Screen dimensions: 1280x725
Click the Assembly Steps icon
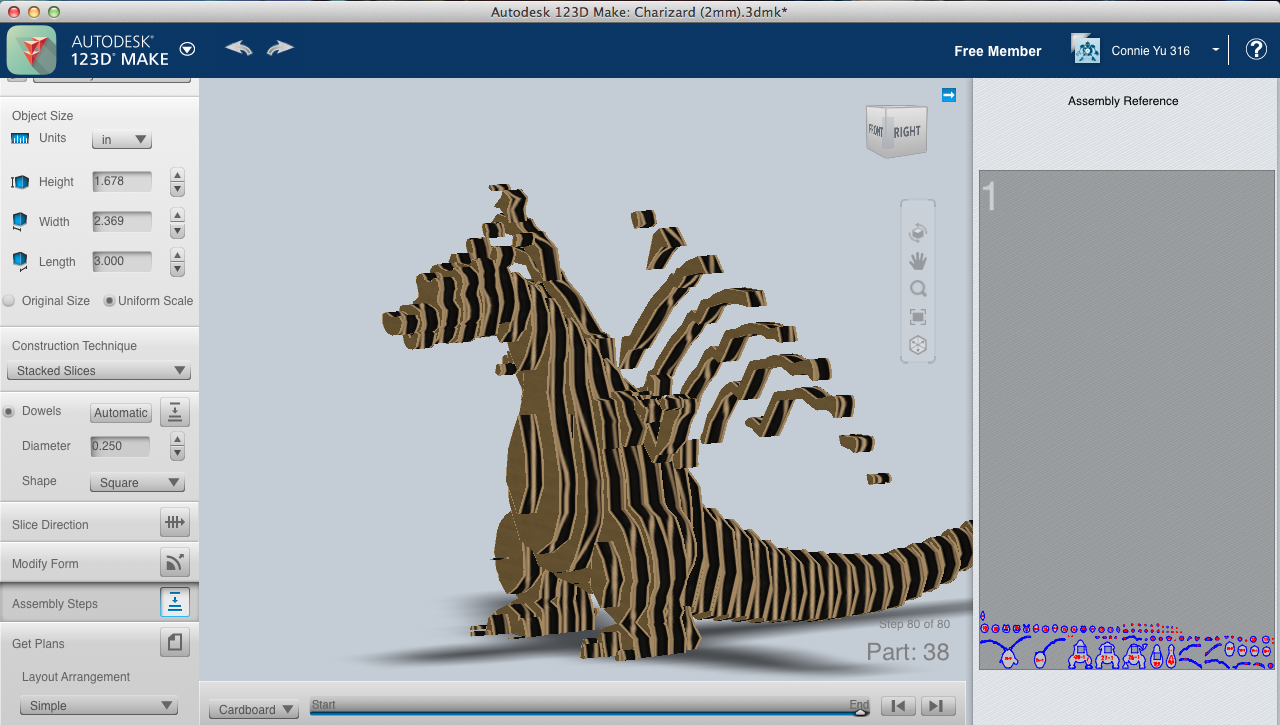(x=174, y=602)
